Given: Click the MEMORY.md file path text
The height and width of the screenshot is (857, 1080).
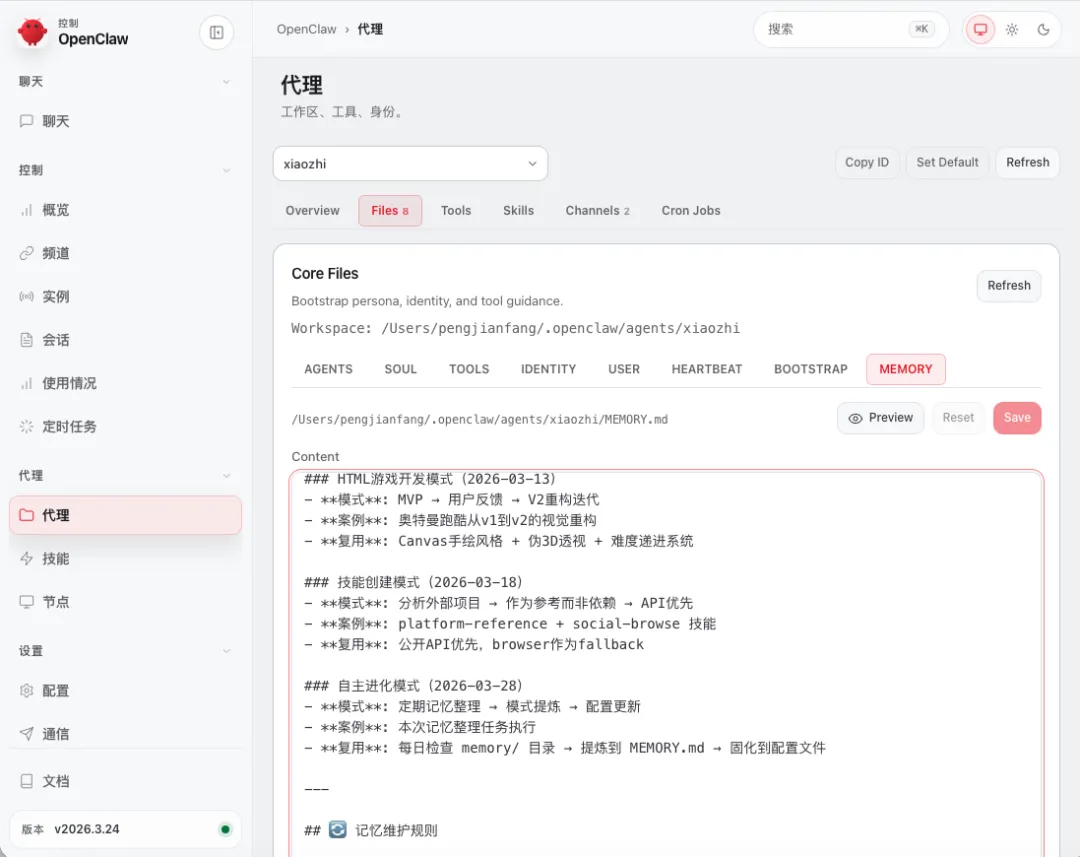Looking at the screenshot, I should [479, 420].
